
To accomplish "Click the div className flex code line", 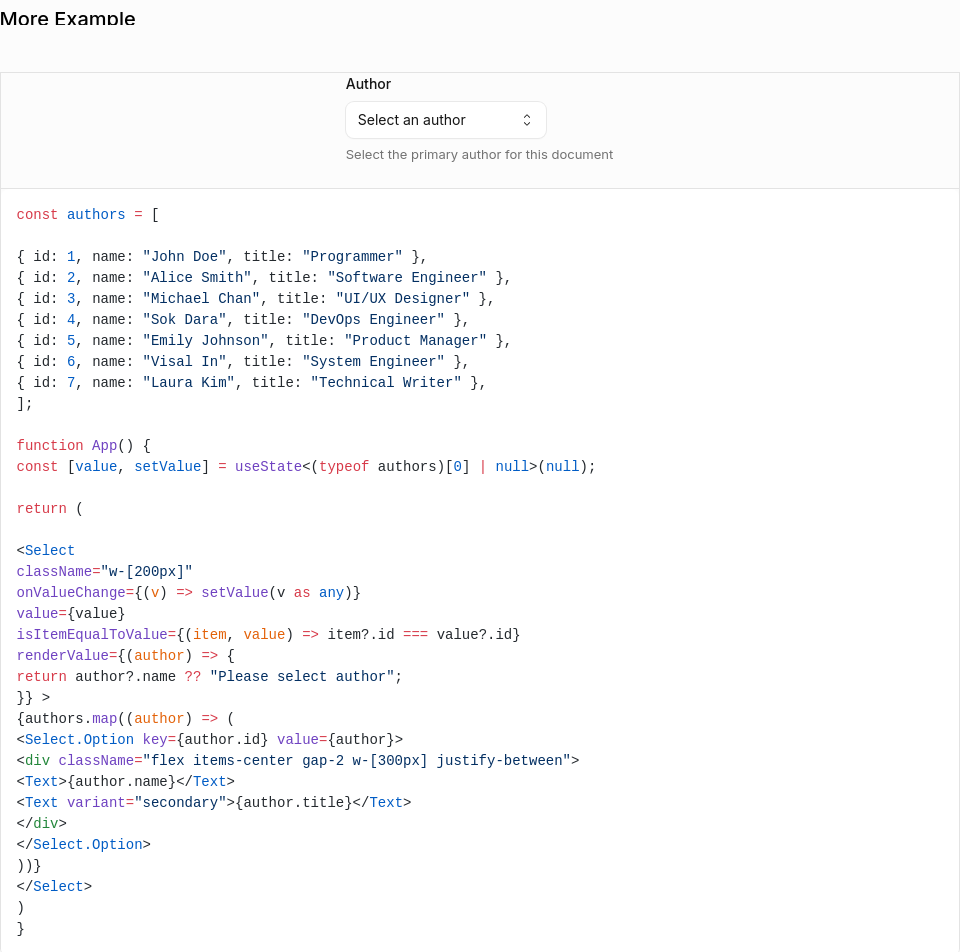I will click(x=298, y=760).
